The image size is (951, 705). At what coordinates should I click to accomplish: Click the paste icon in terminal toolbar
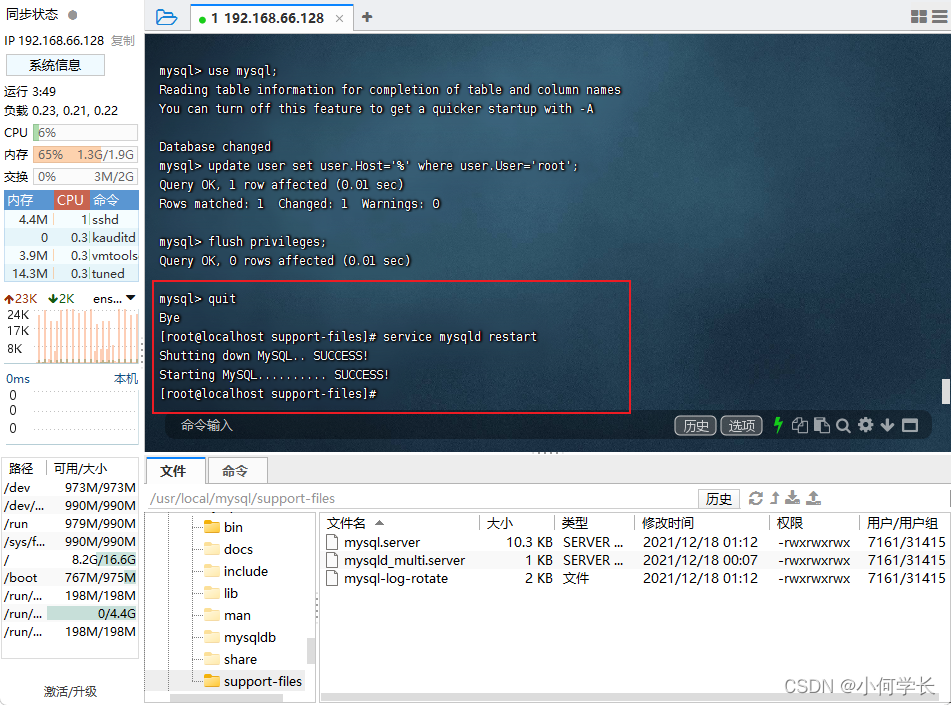coord(824,425)
